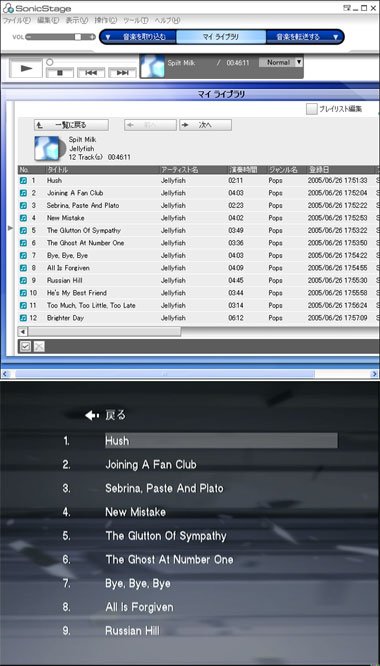Expand the 音楽を転送する right arrow
This screenshot has width=380, height=666.
335,37
